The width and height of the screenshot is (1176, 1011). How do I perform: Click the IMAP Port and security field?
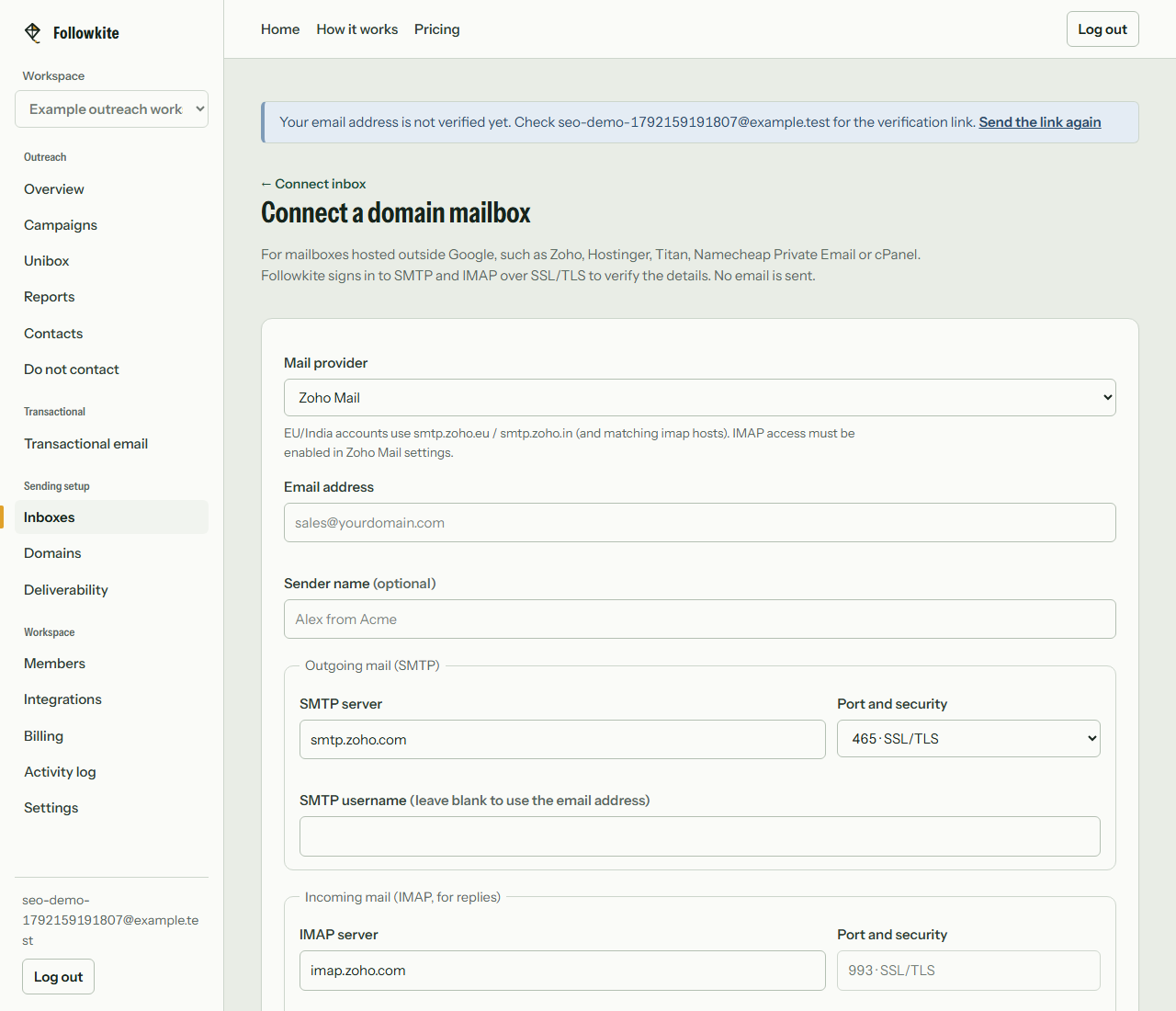968,971
